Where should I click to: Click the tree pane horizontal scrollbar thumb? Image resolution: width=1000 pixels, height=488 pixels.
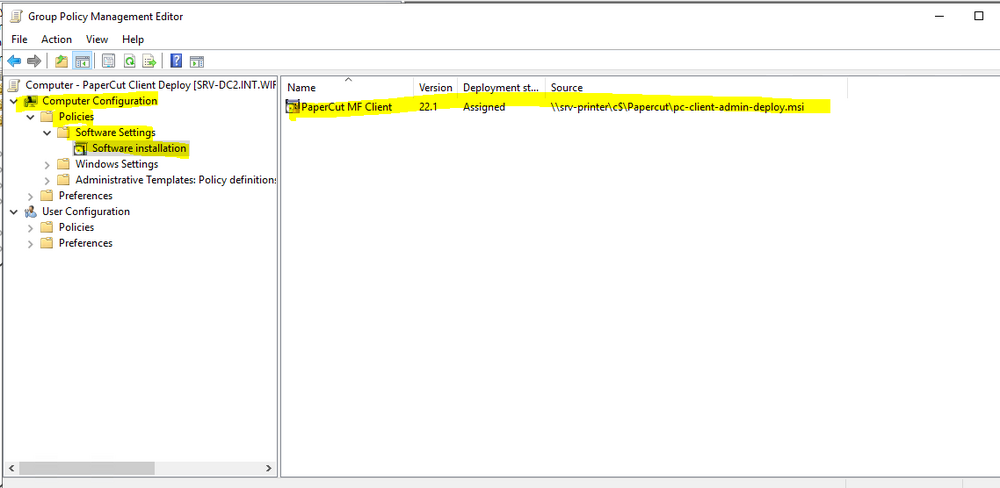pos(87,468)
